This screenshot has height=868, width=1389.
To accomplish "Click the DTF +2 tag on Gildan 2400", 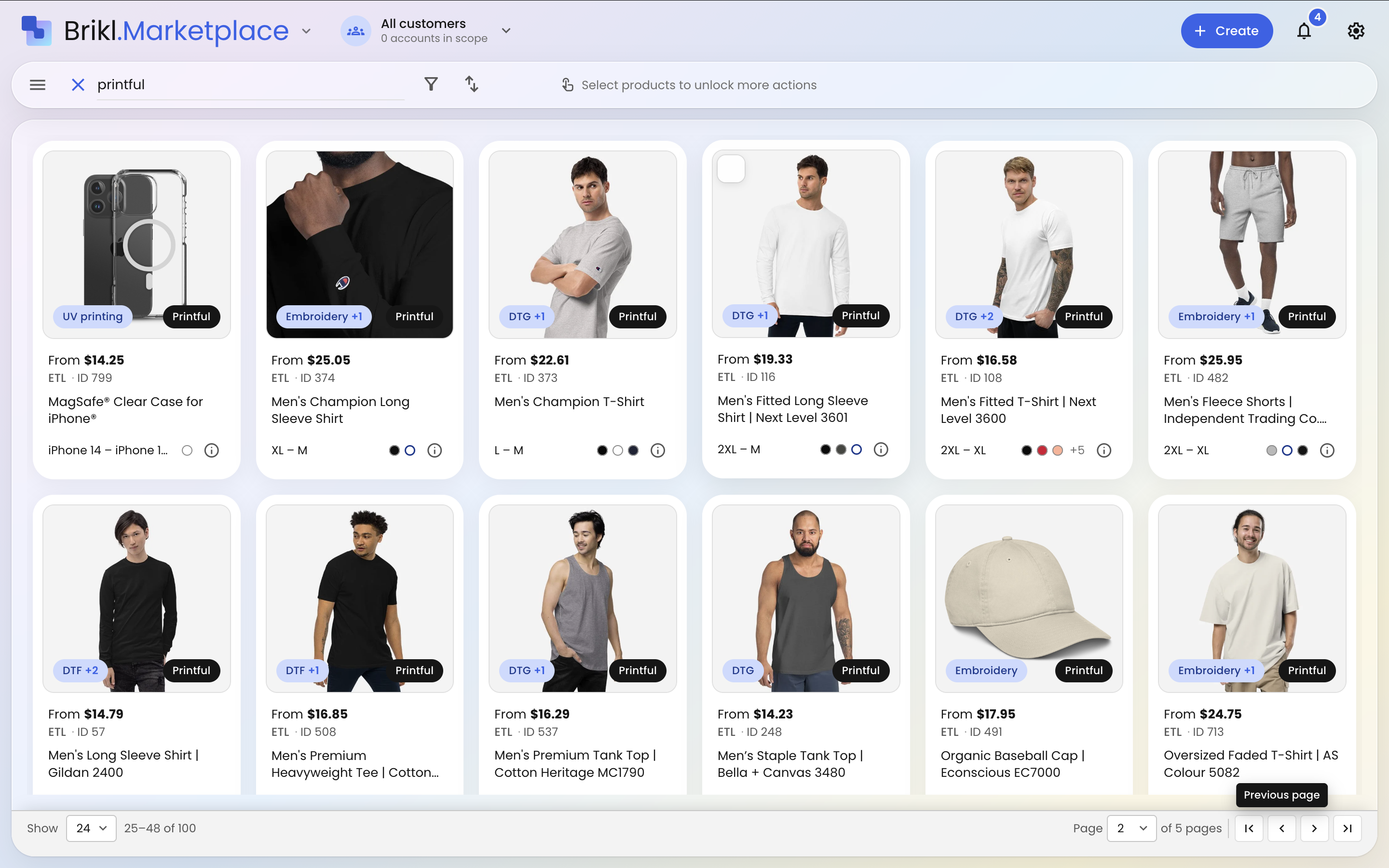I will 81,670.
